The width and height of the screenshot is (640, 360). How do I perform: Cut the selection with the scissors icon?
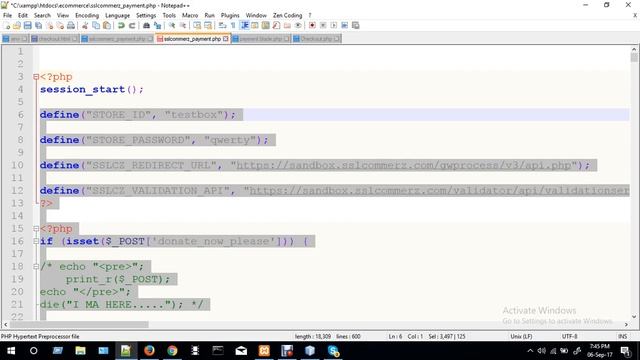[x=85, y=25]
